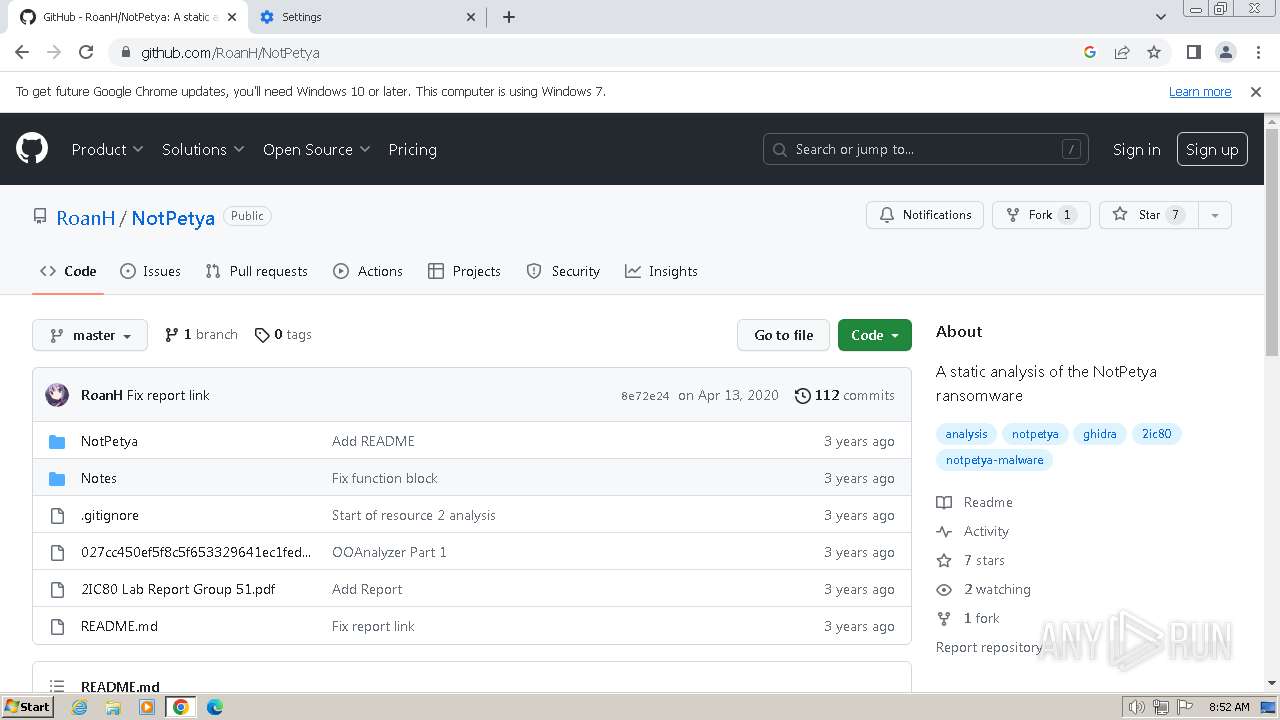Open the Notifications button

click(x=925, y=215)
